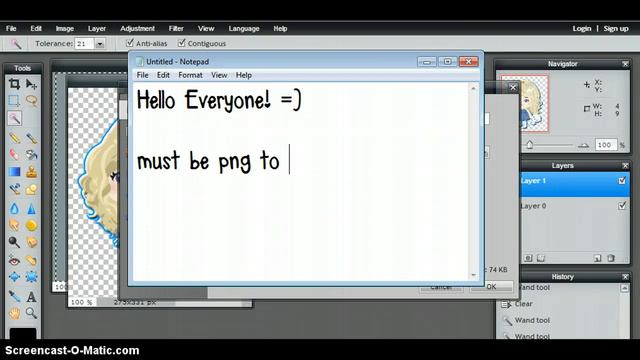Viewport: 640px width, 360px height.
Task: Select the Wand tool in Tools panel
Action: point(14,118)
